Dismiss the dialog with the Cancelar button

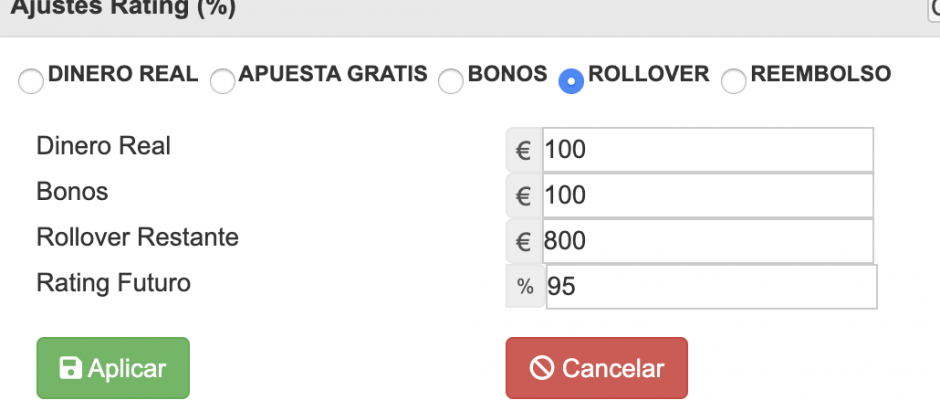tap(596, 368)
